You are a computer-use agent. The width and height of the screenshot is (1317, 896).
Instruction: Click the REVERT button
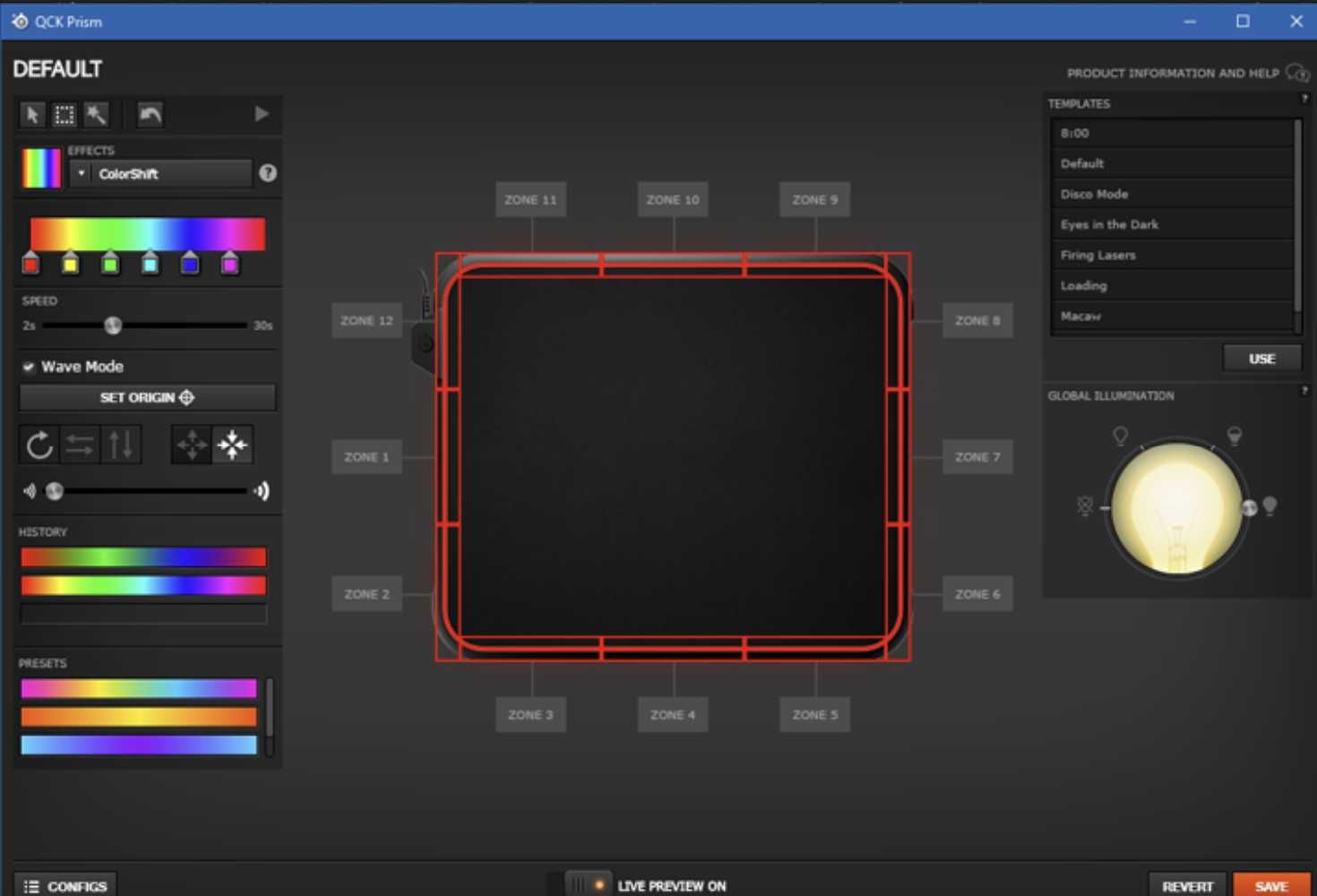pyautogui.click(x=1187, y=885)
